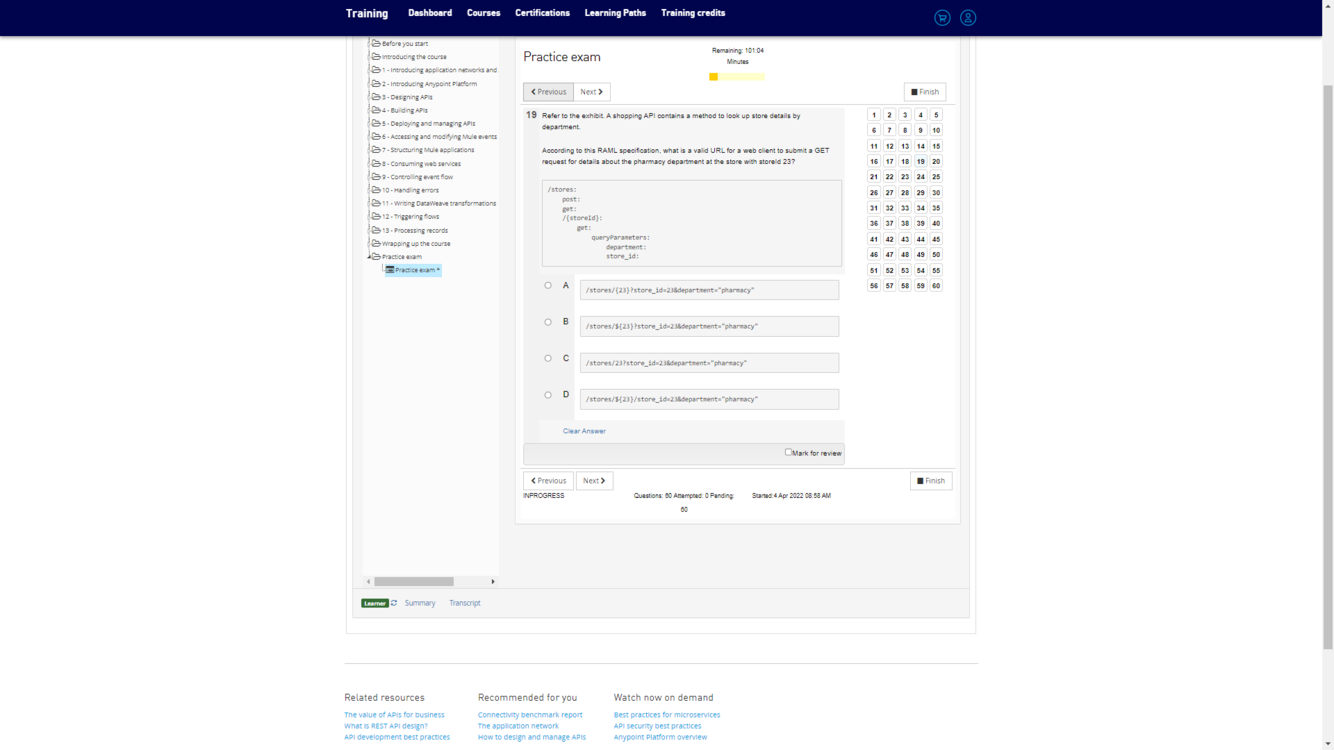The width and height of the screenshot is (1334, 750).
Task: Click answer C URL text field
Action: [x=709, y=363]
